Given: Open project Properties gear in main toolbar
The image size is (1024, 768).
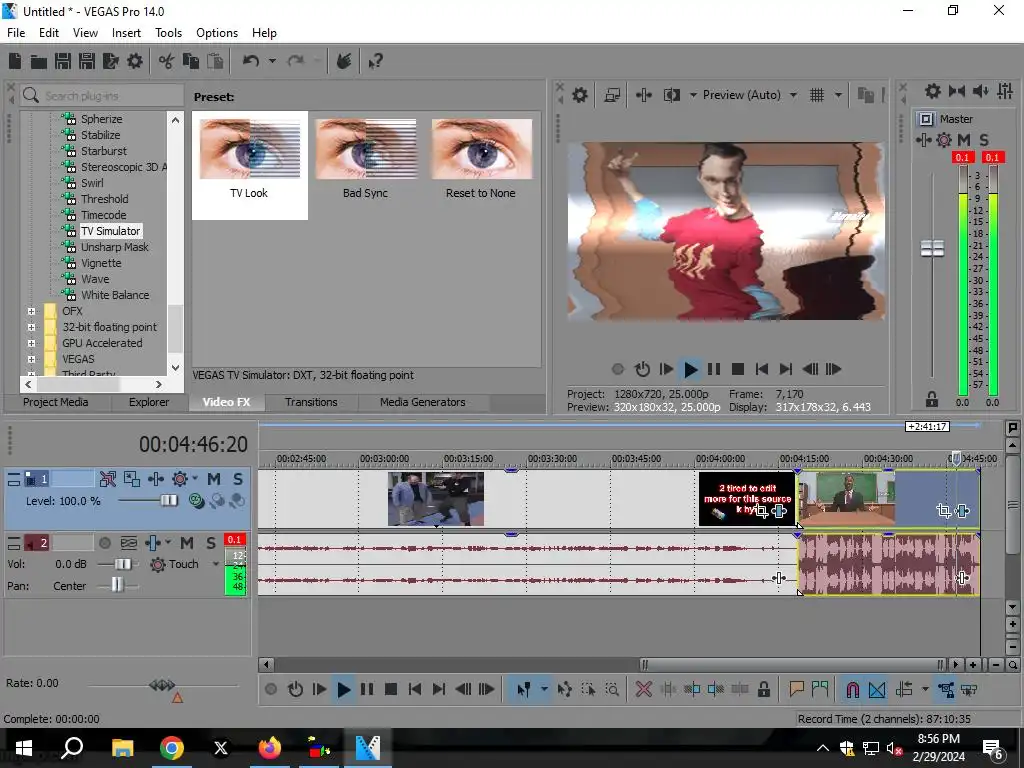Looking at the screenshot, I should pyautogui.click(x=135, y=61).
